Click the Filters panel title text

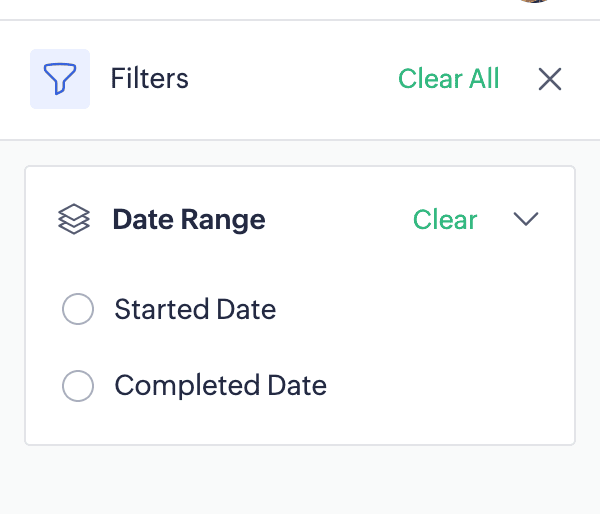tap(149, 79)
